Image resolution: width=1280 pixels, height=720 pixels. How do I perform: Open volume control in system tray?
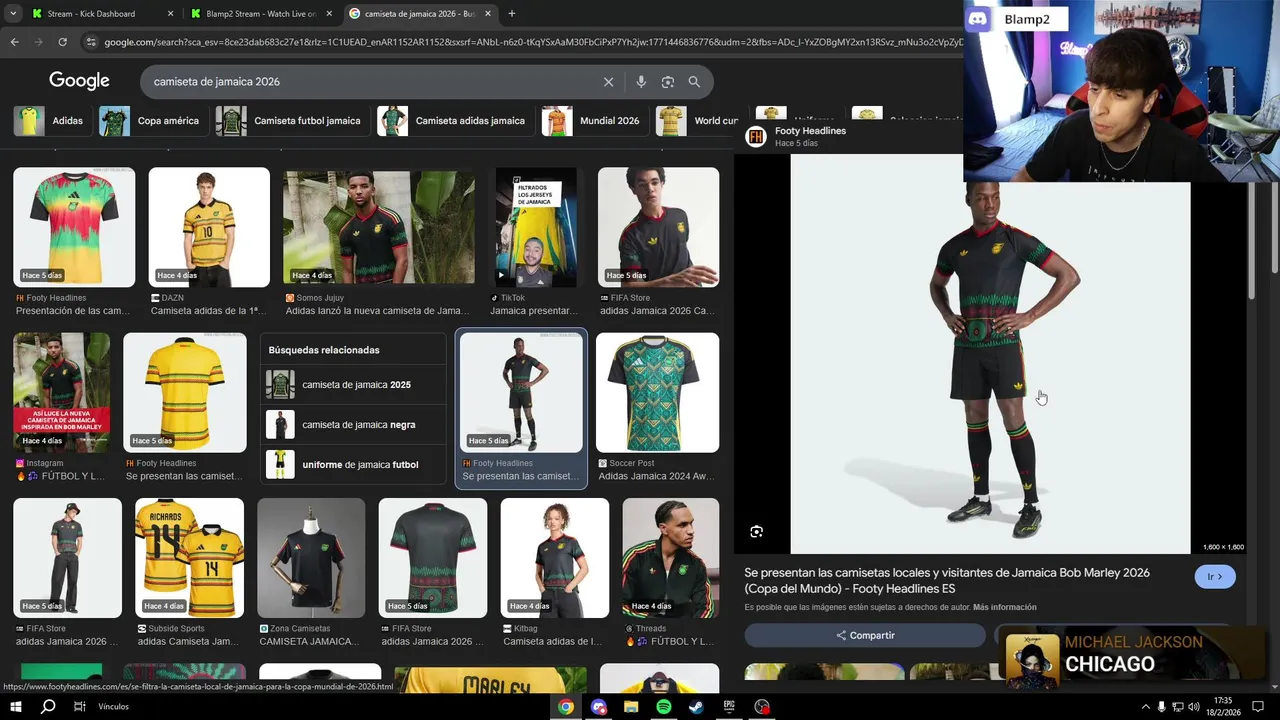pos(1193,707)
